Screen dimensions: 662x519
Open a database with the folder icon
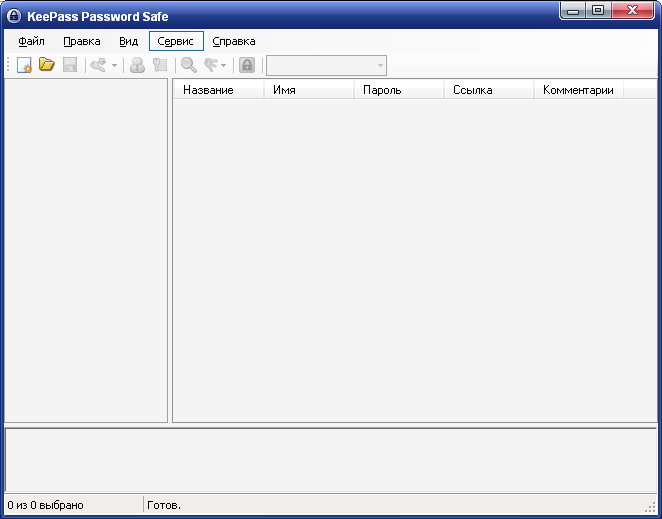[x=47, y=65]
